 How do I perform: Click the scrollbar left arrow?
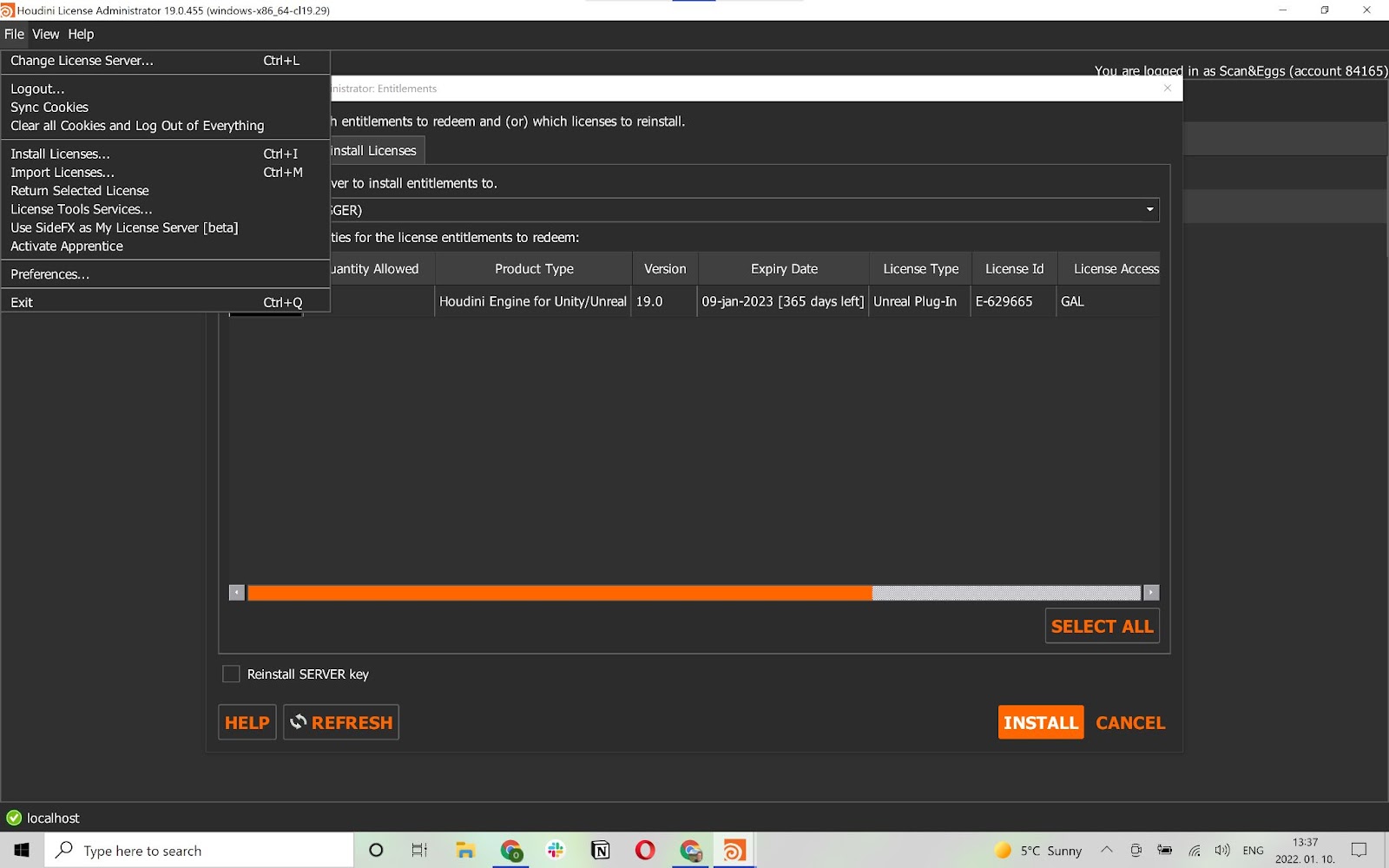coord(237,593)
